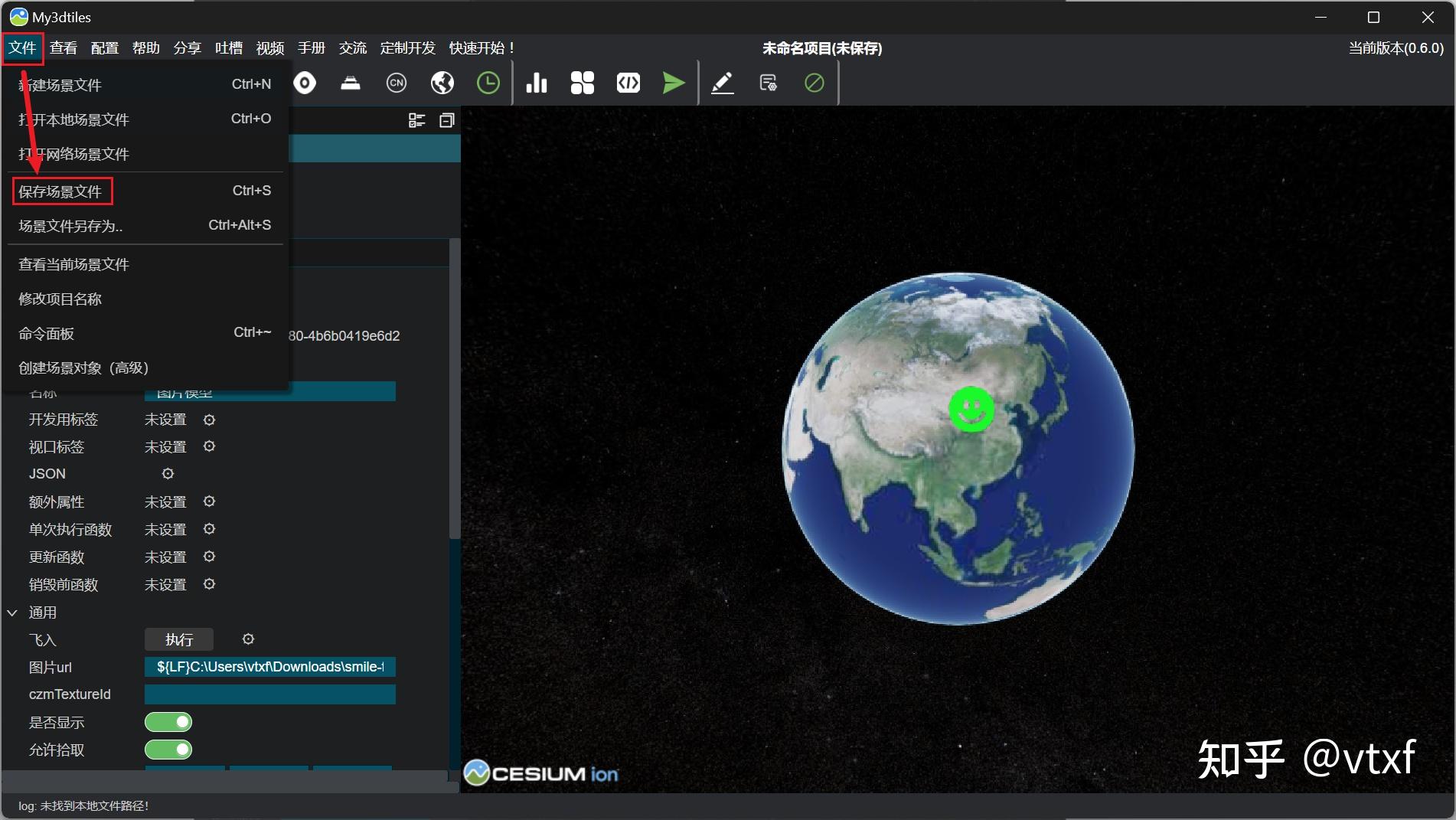
Task: Click gear icon in JSON row
Action: pyautogui.click(x=168, y=474)
